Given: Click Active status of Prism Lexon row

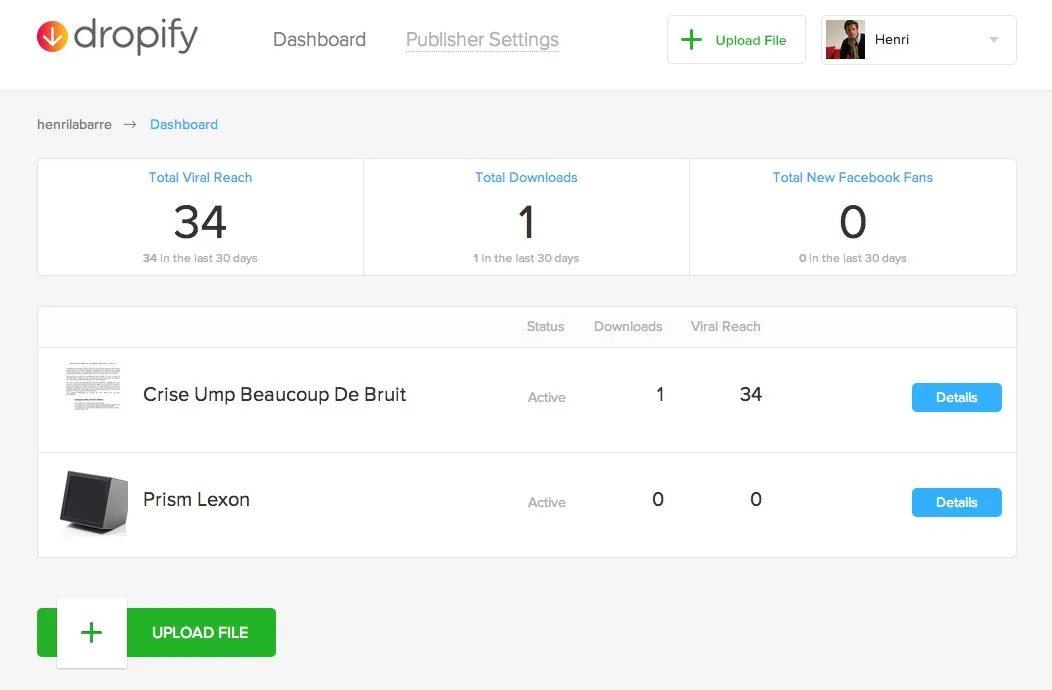Looking at the screenshot, I should 547,502.
